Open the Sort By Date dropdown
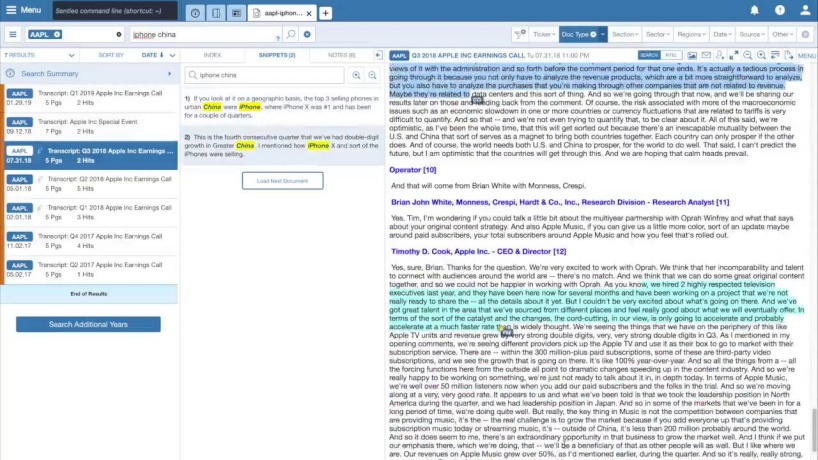This screenshot has width=818, height=460. (x=158, y=55)
